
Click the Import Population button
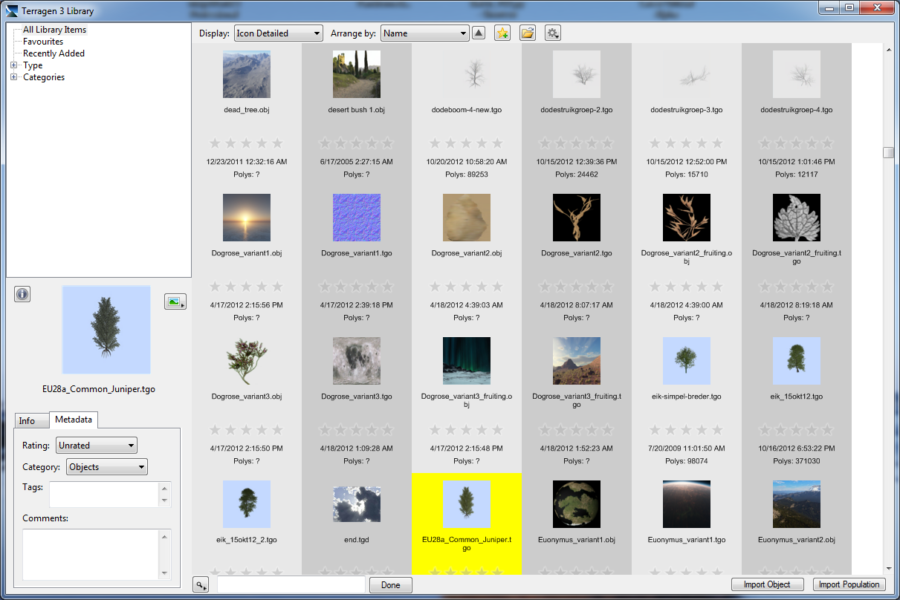849,584
